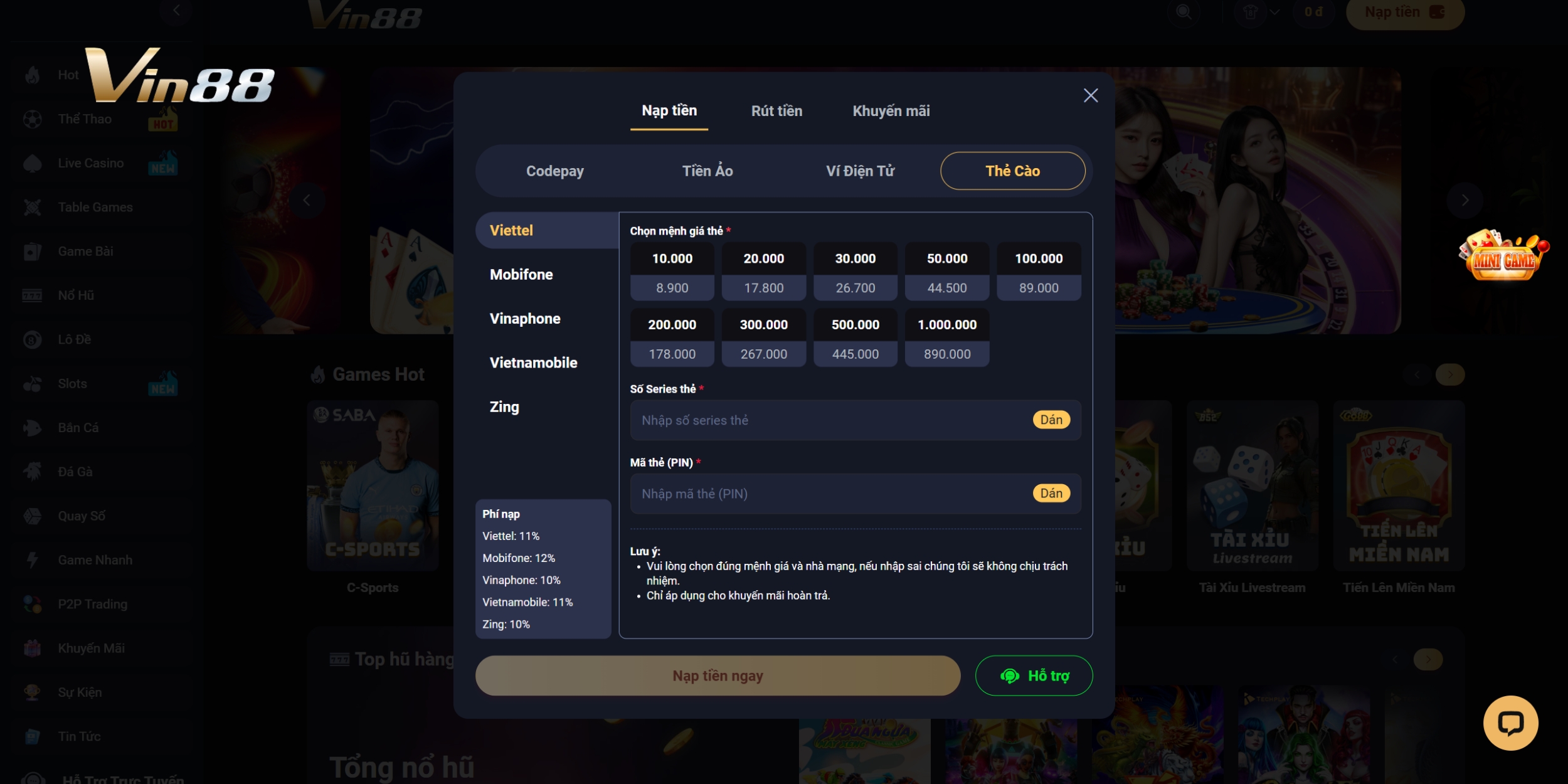Click the Hot flame icon in sidebar
Viewport: 1568px width, 784px height.
click(33, 75)
